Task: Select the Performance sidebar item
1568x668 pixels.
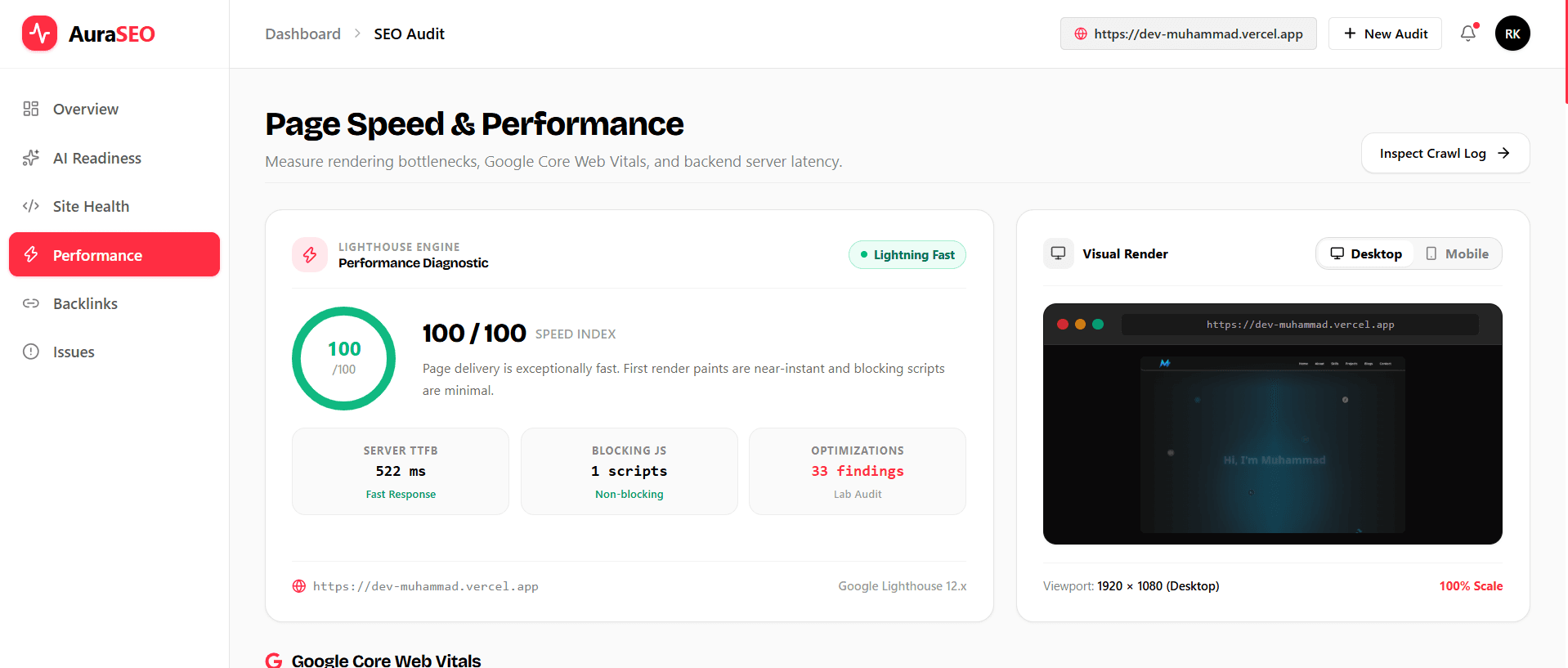Action: [x=114, y=254]
